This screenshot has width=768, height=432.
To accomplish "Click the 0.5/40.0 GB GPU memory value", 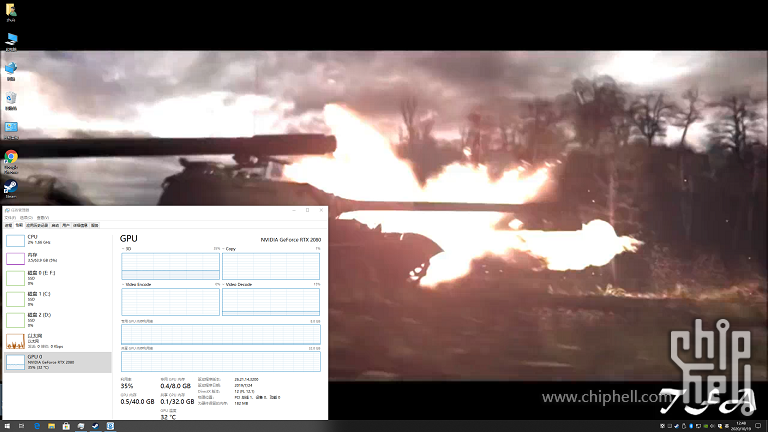I will [x=137, y=402].
